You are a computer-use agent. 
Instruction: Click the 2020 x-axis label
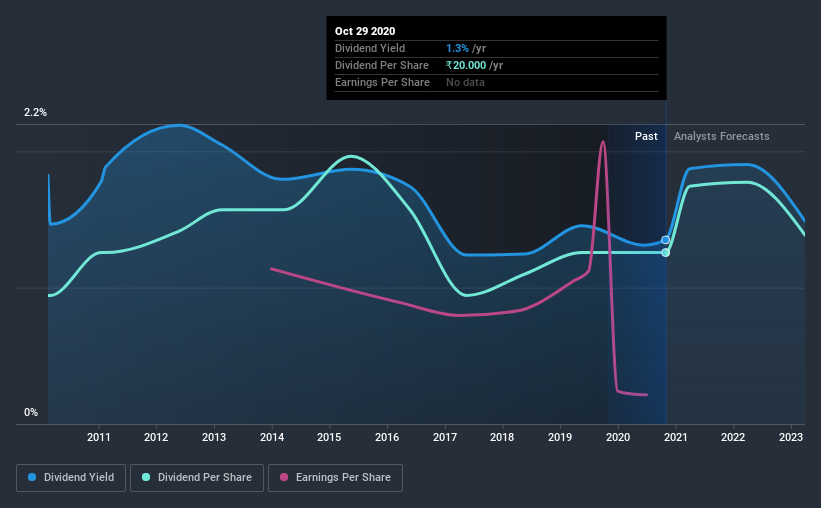pos(618,437)
